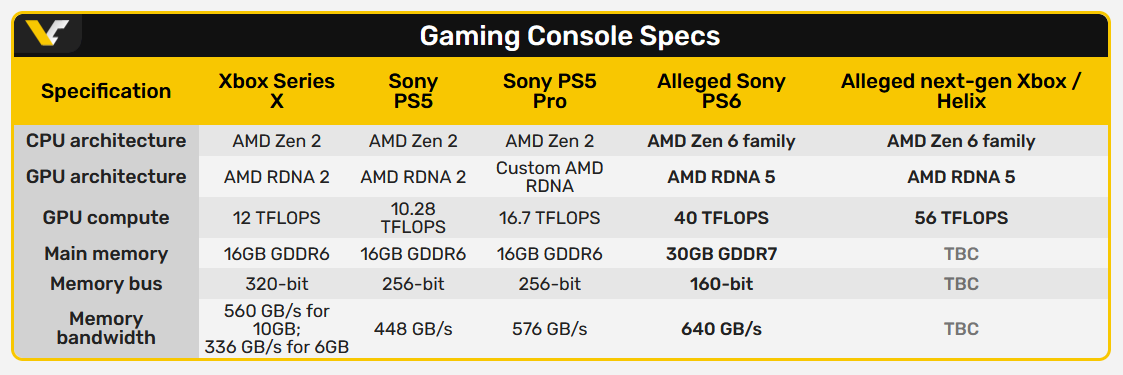
Task: Select the 640 GB/s bandwidth cell
Action: [721, 329]
